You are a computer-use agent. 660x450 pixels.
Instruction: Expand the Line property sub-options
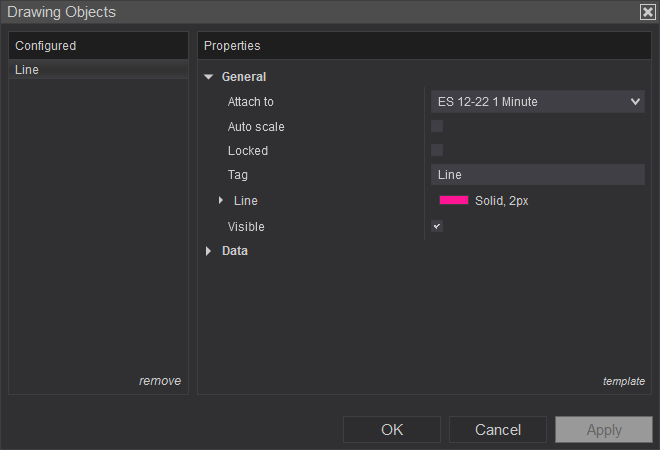[221, 201]
